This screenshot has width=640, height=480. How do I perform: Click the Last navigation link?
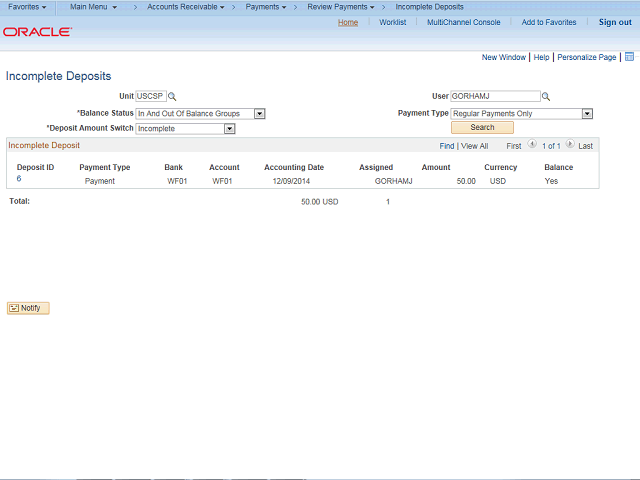point(585,146)
